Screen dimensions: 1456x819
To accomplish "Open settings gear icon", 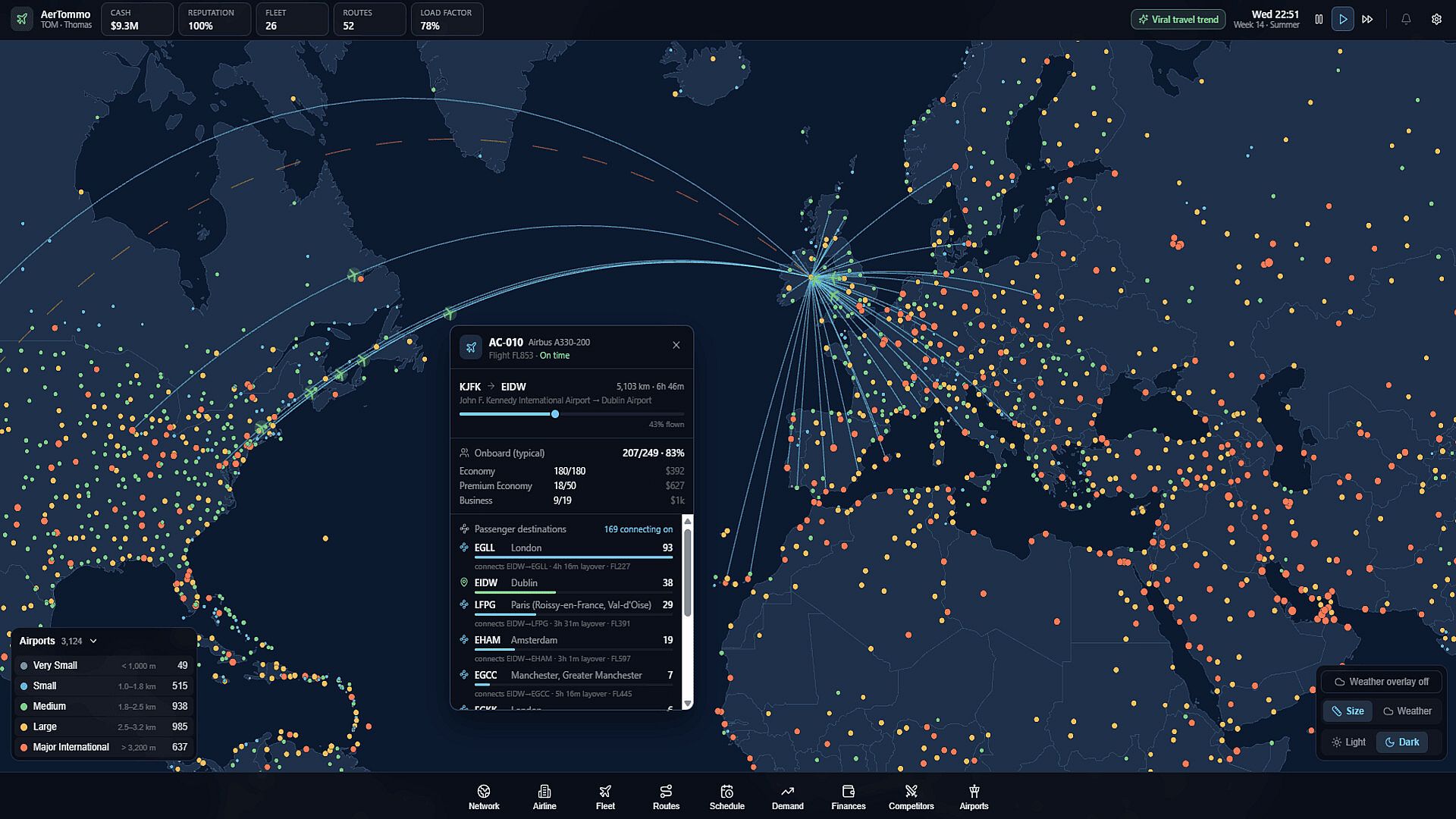I will (1436, 19).
